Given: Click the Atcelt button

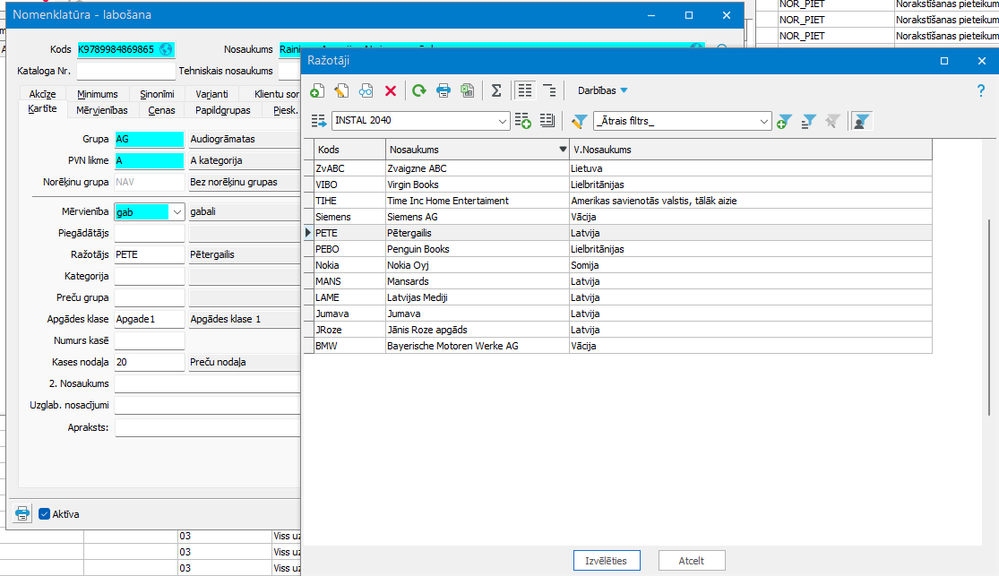Looking at the screenshot, I should tap(691, 561).
